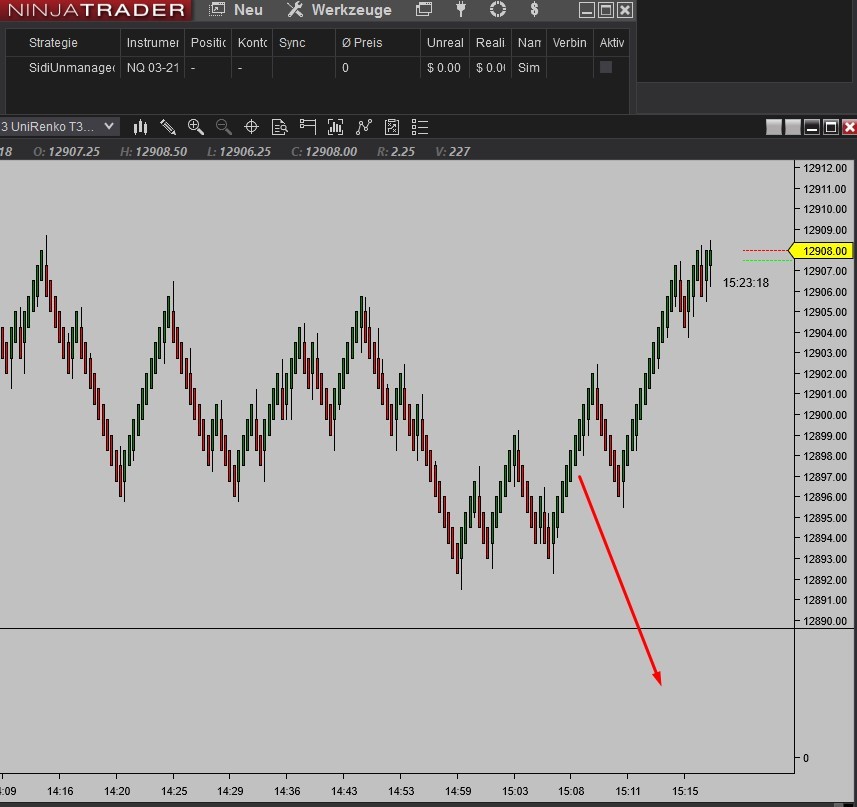Select the drawing tools pencil icon
Viewport: 857px width, 807px height.
(x=168, y=127)
